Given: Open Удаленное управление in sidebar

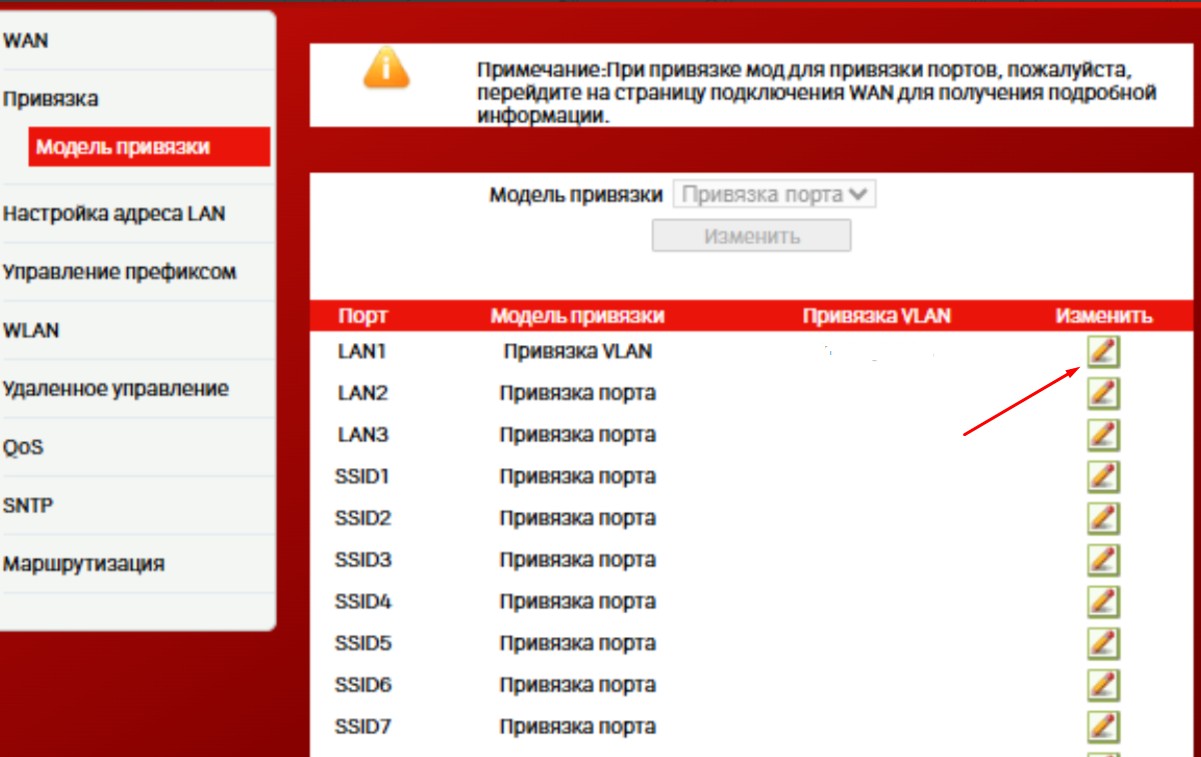Looking at the screenshot, I should coord(115,388).
